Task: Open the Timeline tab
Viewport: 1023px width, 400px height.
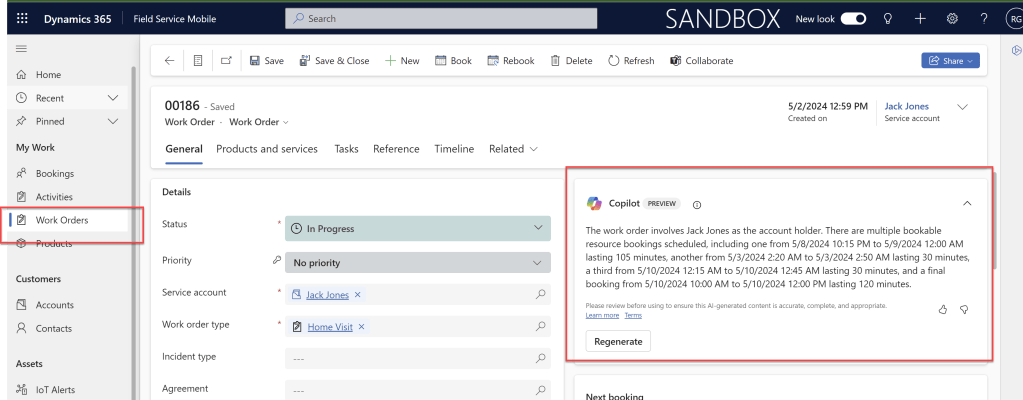Action: 454,149
